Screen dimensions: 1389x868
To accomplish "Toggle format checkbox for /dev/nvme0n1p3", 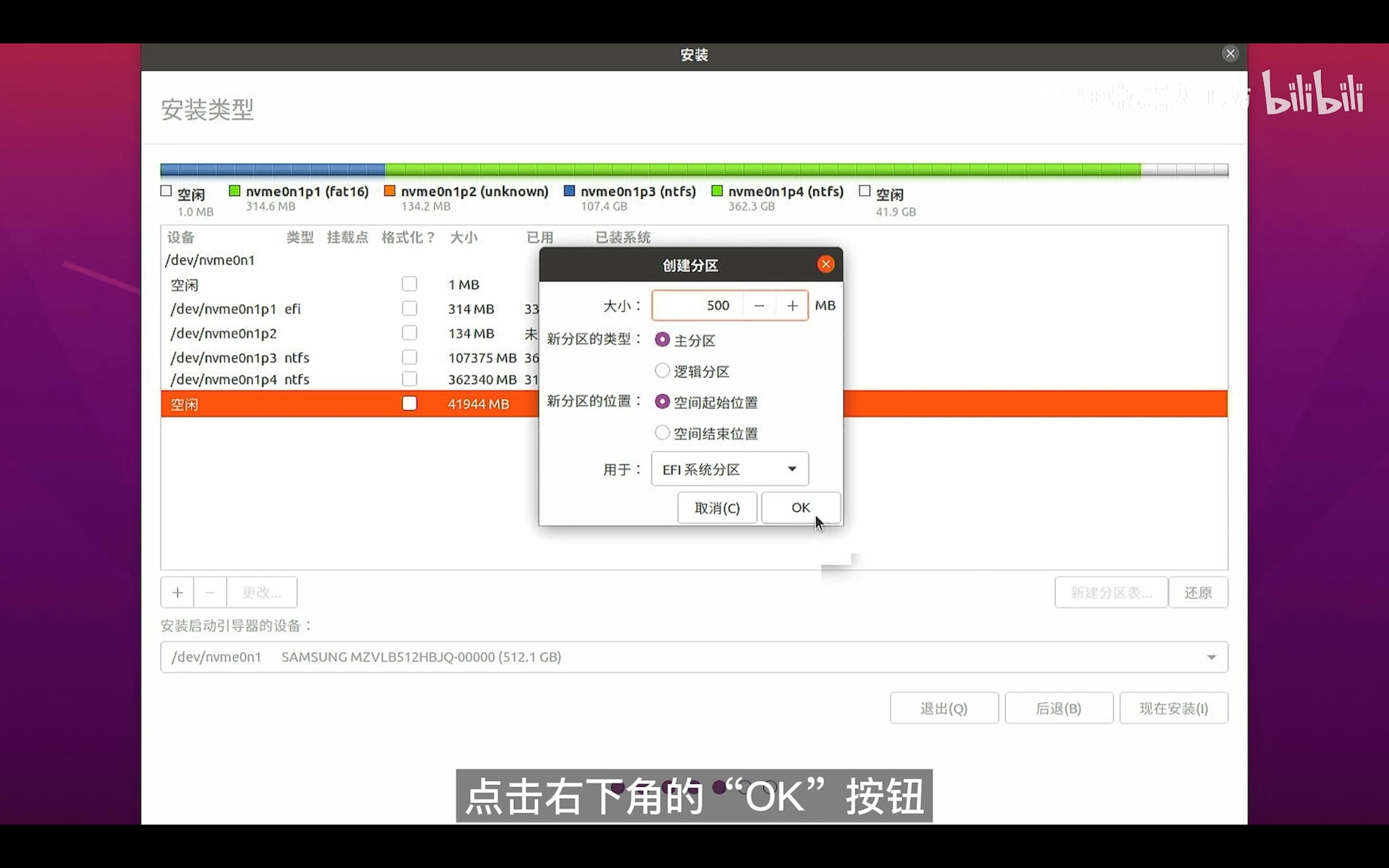I will (409, 358).
